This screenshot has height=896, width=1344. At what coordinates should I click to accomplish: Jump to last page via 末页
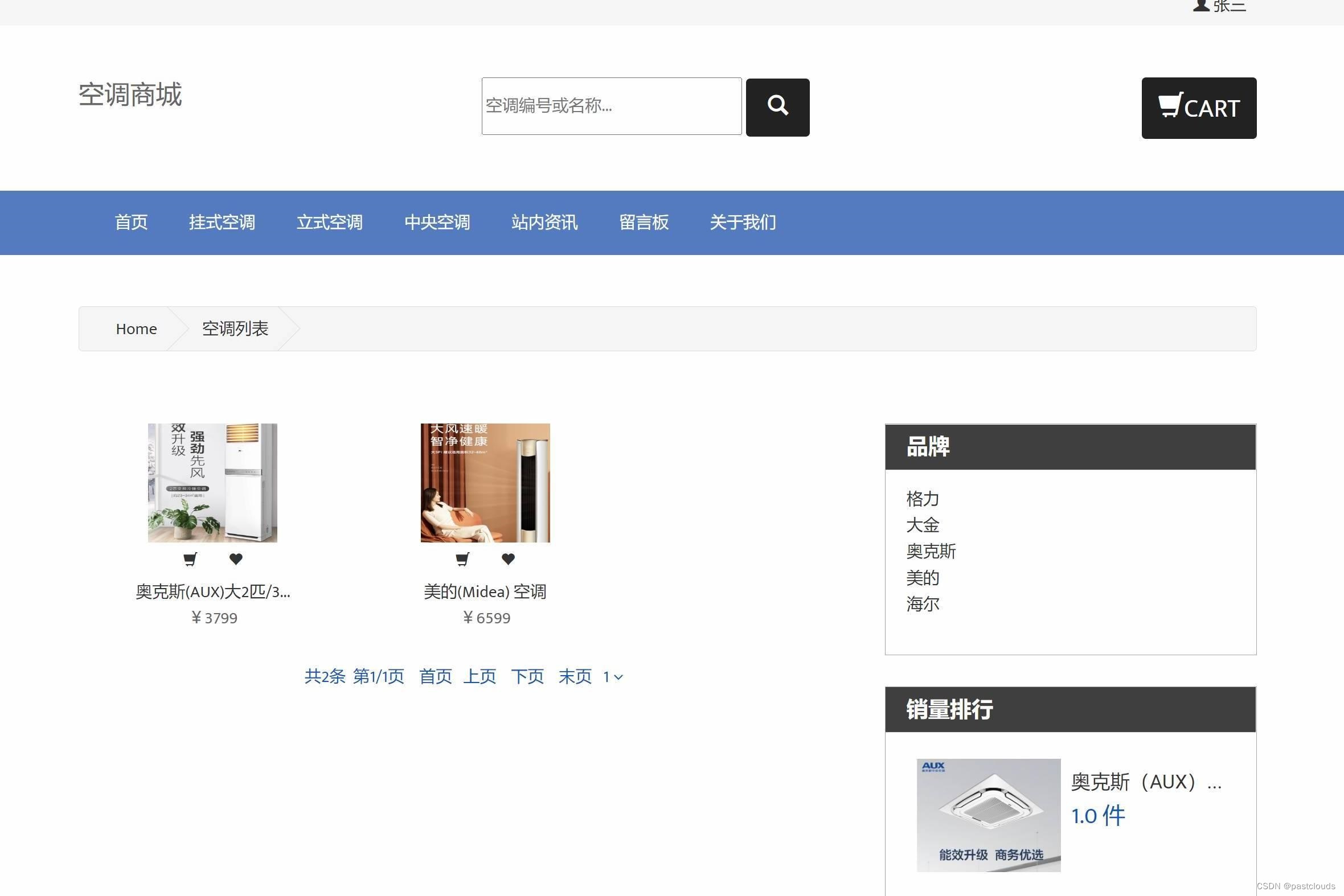coord(575,676)
